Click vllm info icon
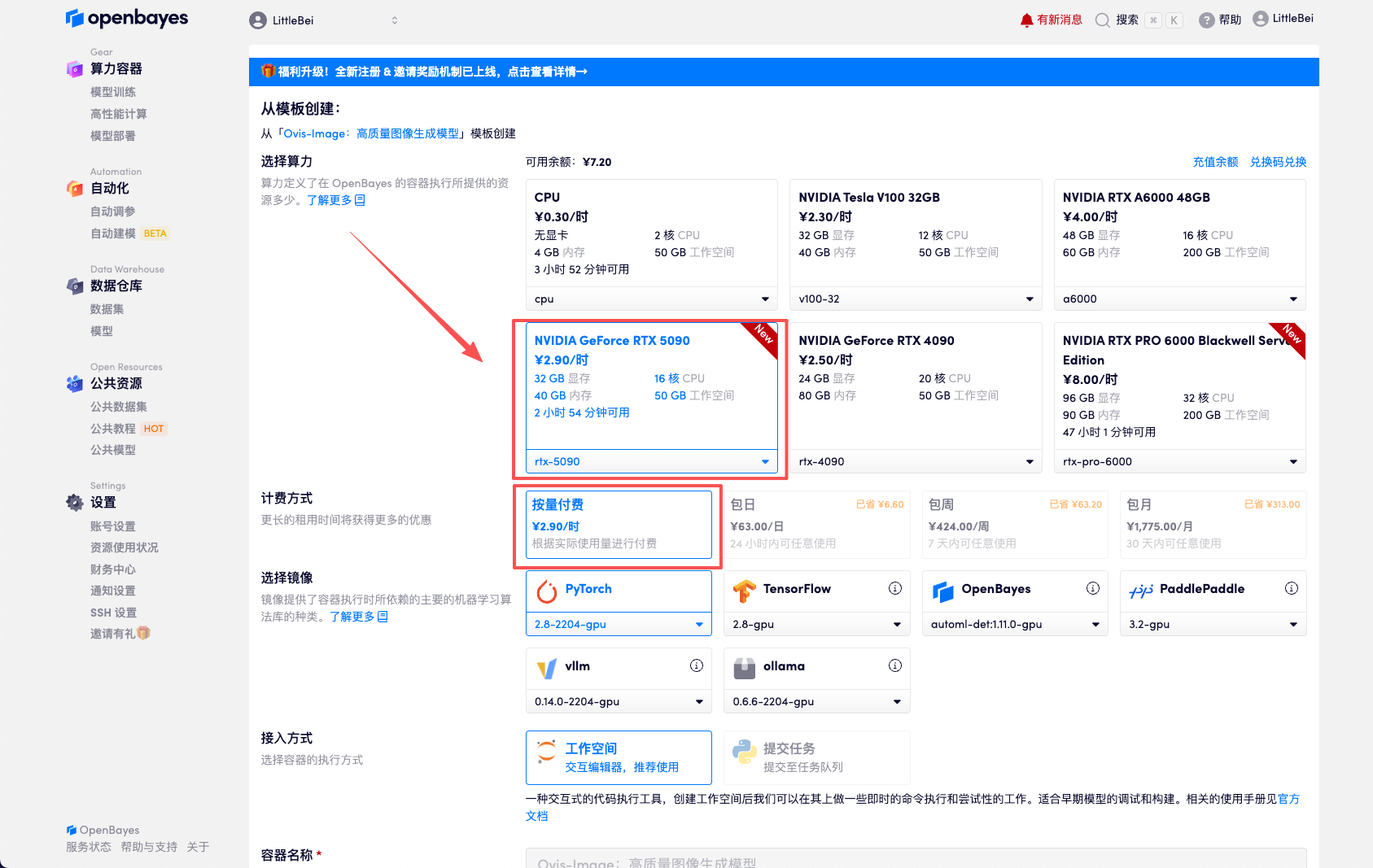 pos(697,665)
